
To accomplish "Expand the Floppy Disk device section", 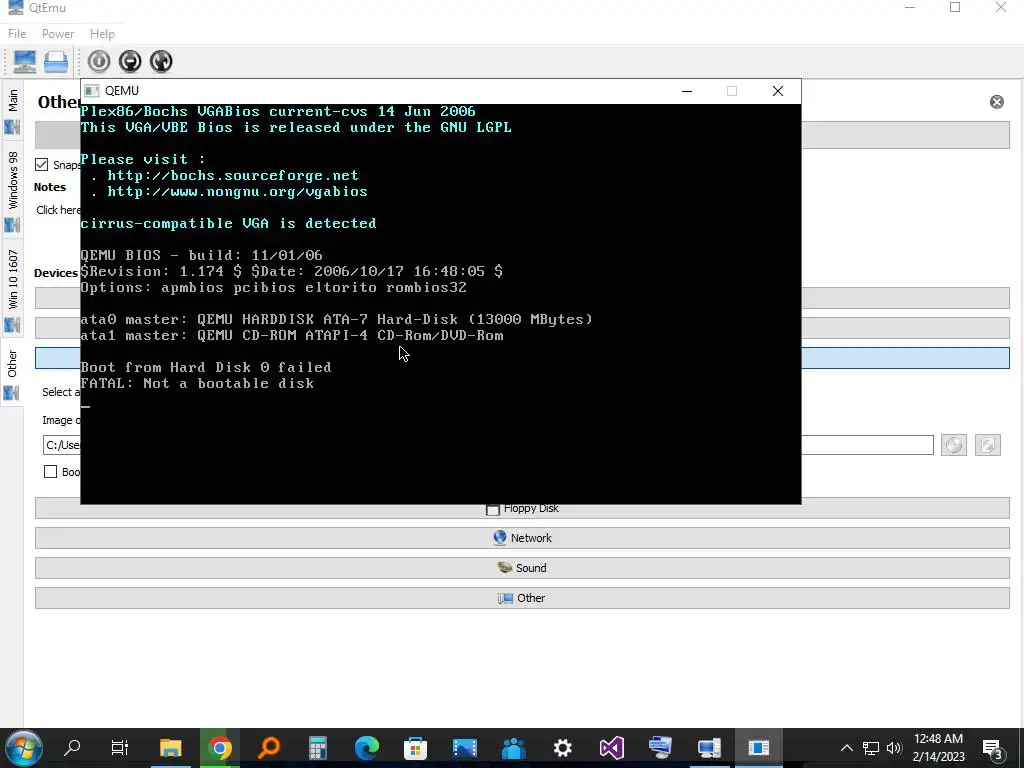I will (x=522, y=509).
